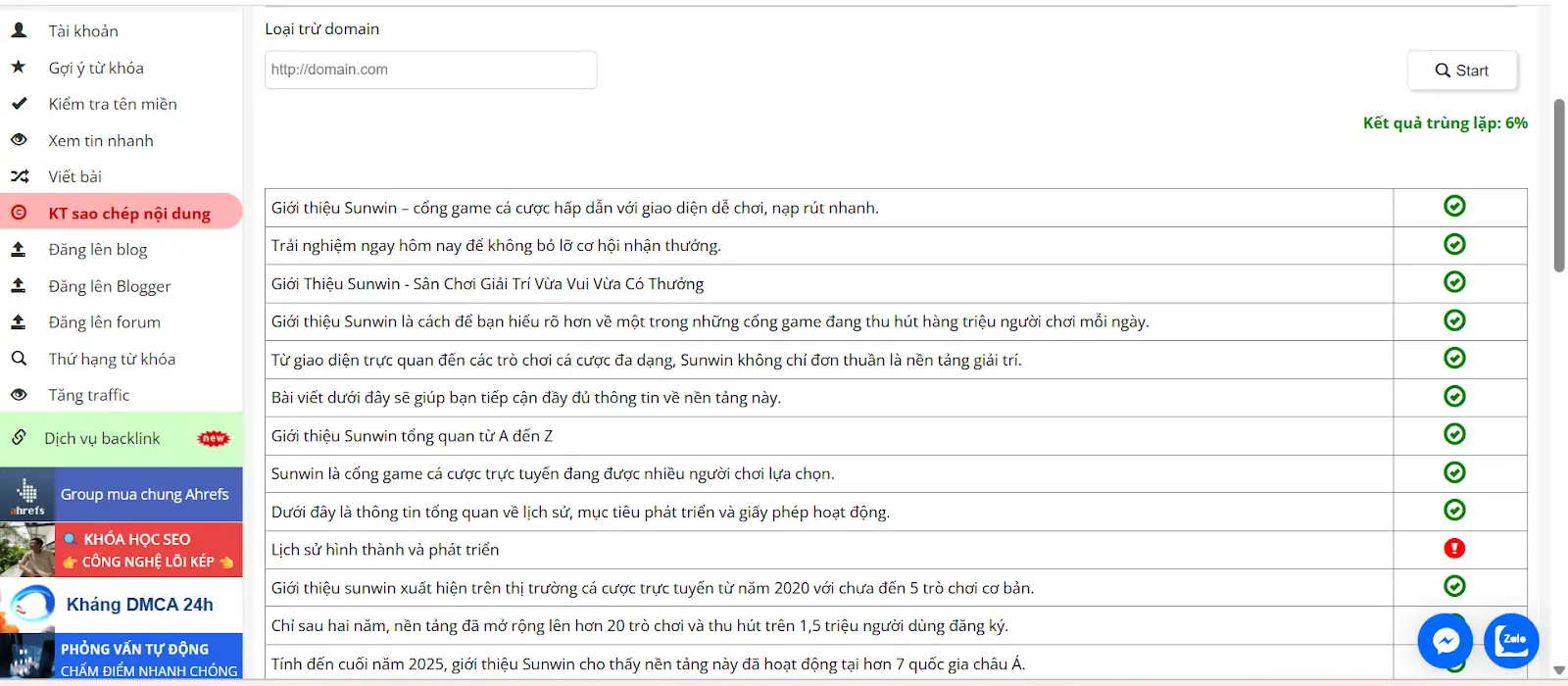The image size is (1568, 686).
Task: Select KT sao chép nội dung menu
Action: click(x=129, y=213)
